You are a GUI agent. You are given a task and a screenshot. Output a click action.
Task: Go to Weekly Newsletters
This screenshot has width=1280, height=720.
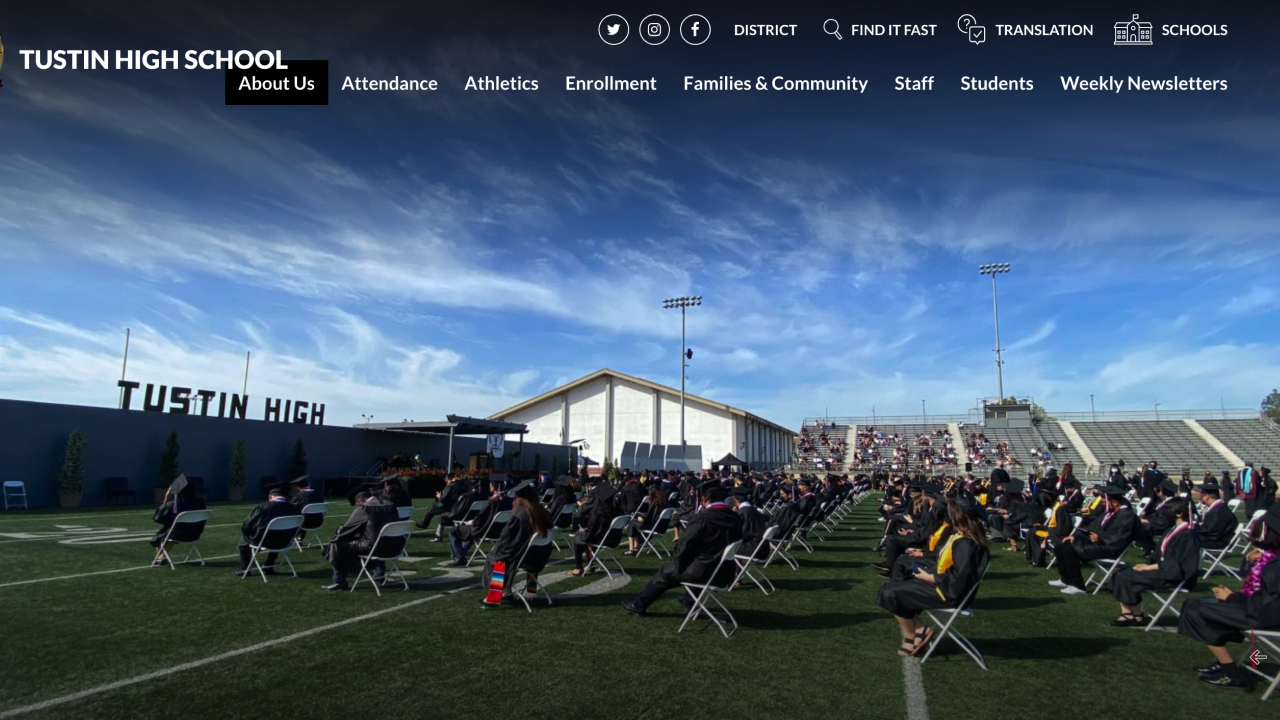tap(1144, 83)
